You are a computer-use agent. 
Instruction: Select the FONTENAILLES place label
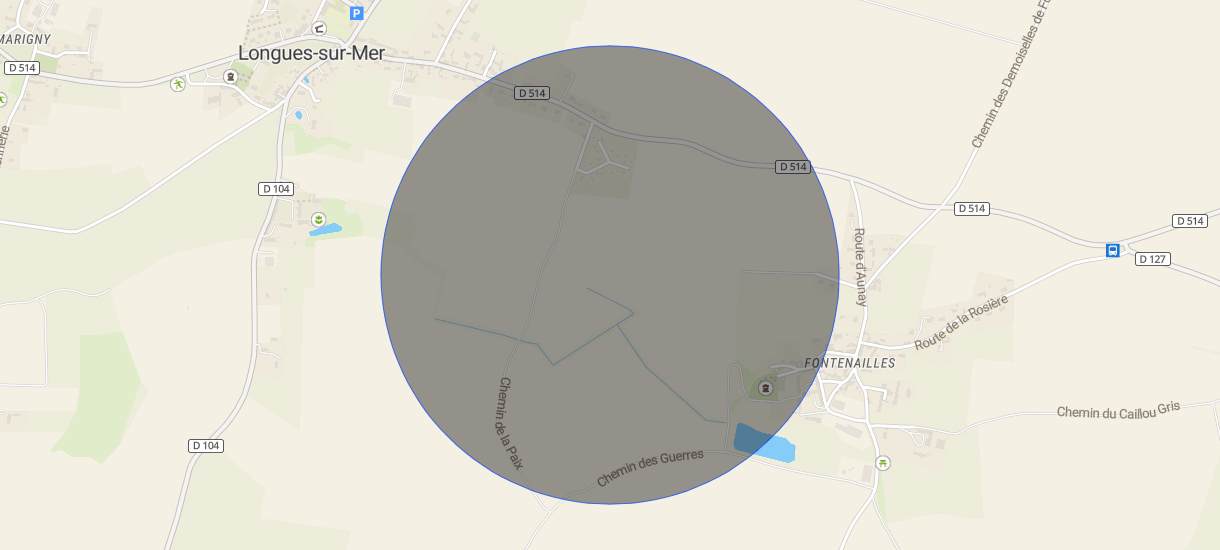[850, 363]
